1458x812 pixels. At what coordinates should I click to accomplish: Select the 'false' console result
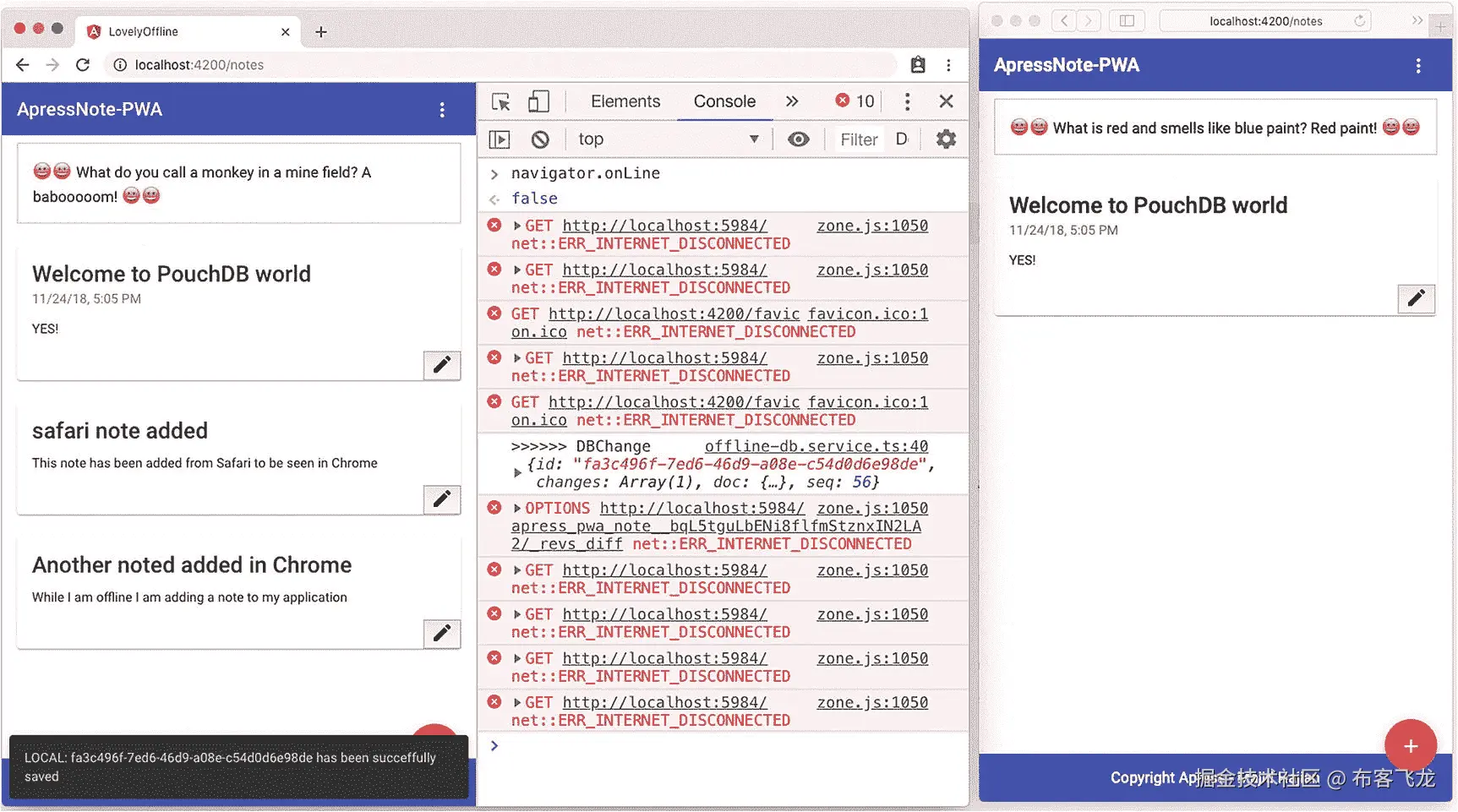pyautogui.click(x=534, y=199)
